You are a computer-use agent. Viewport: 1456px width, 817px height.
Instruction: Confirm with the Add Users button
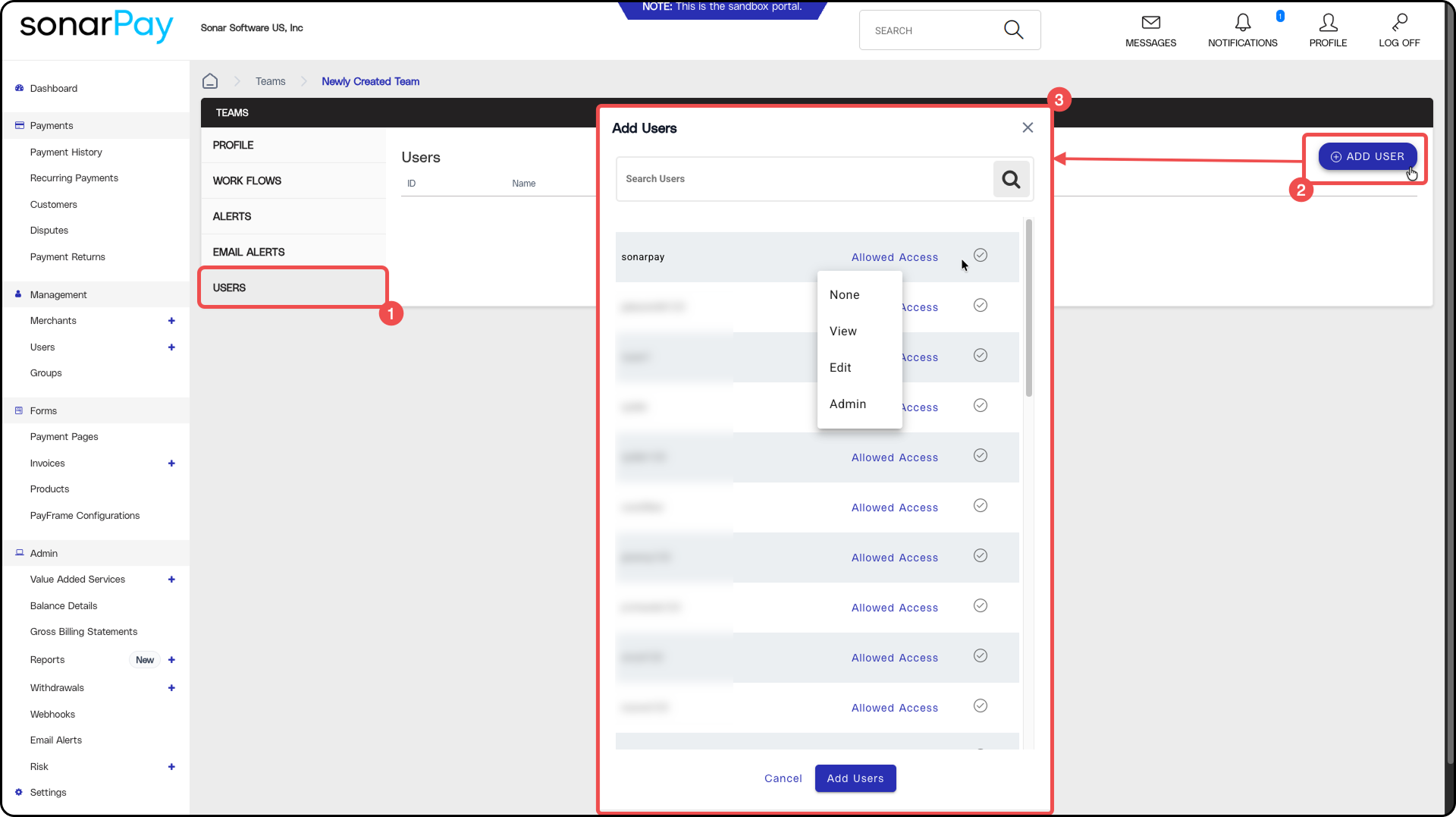point(855,778)
